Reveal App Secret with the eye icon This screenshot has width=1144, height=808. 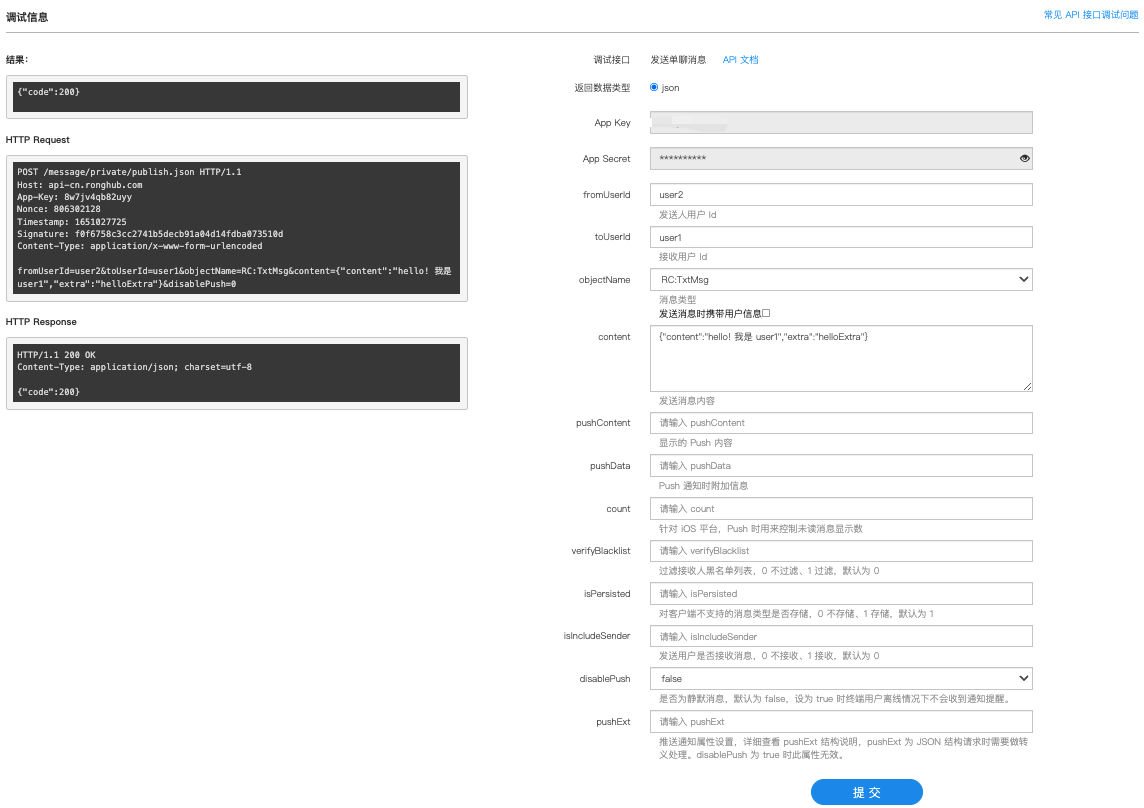[x=1024, y=159]
